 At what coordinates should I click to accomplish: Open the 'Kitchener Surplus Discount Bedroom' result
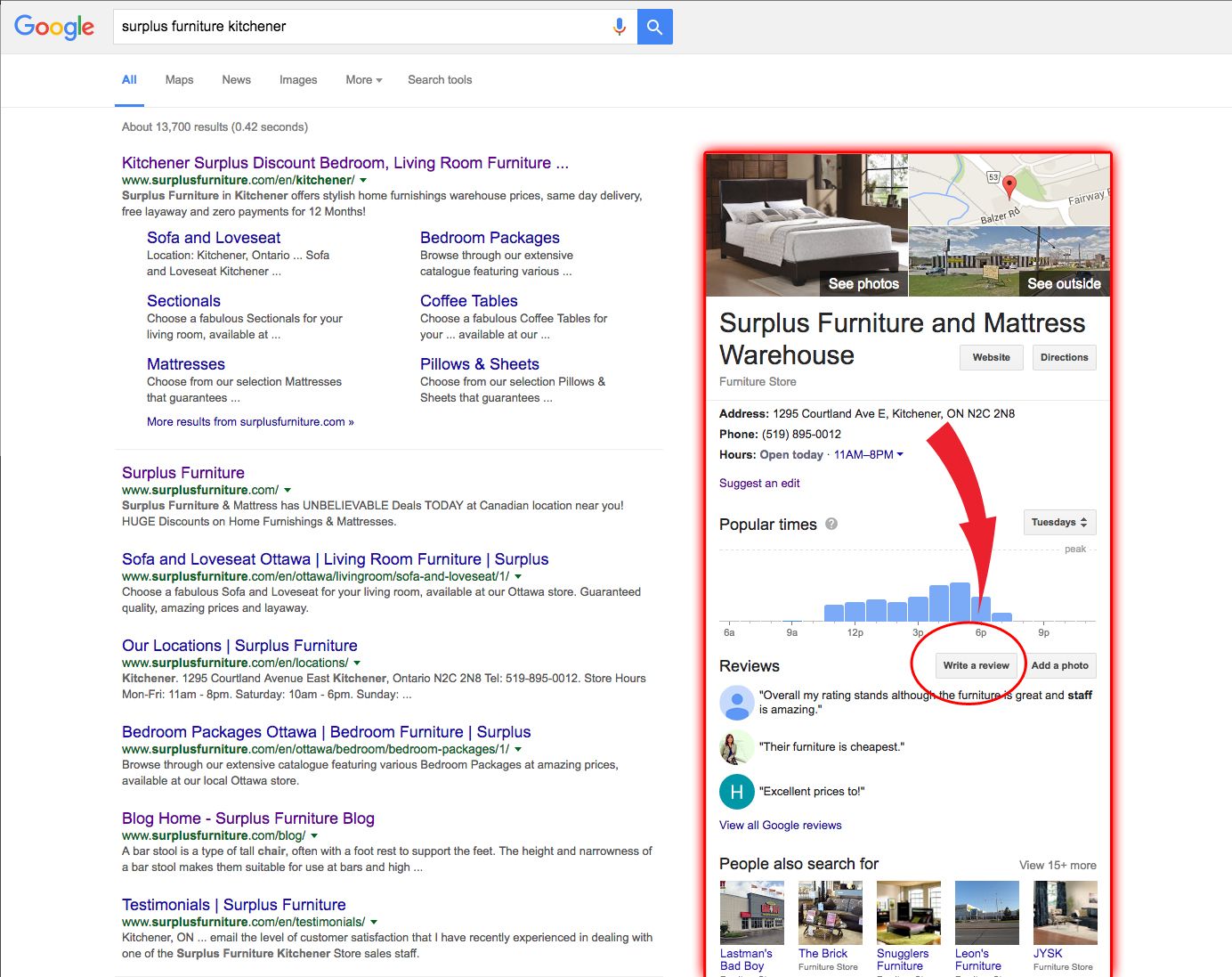pyautogui.click(x=345, y=163)
